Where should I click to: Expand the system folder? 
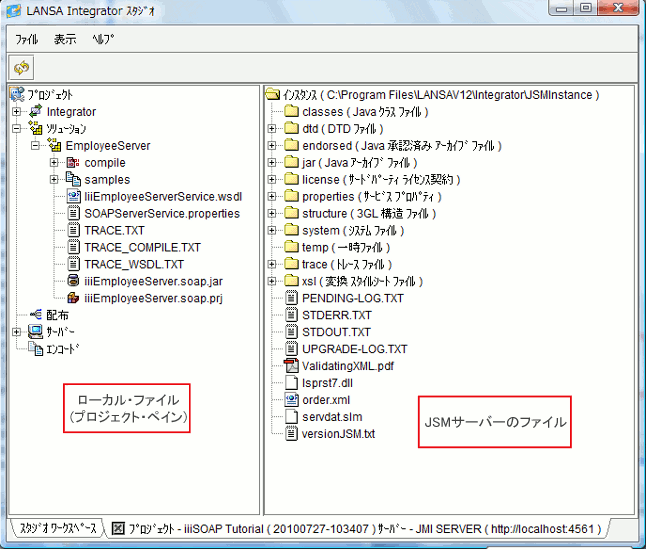pos(272,230)
